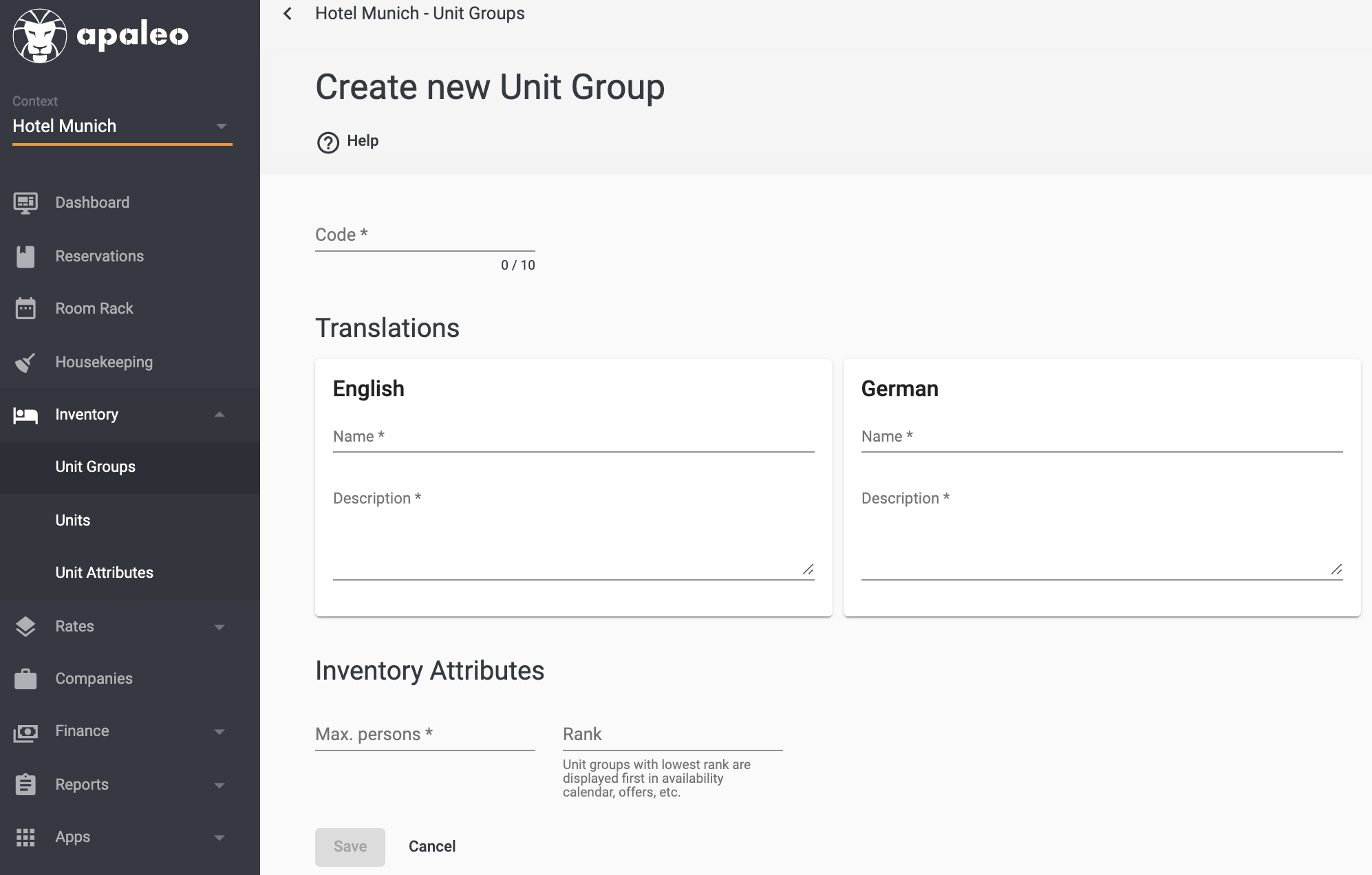The width and height of the screenshot is (1372, 875).
Task: Focus the German Description textarea
Action: [x=1102, y=533]
